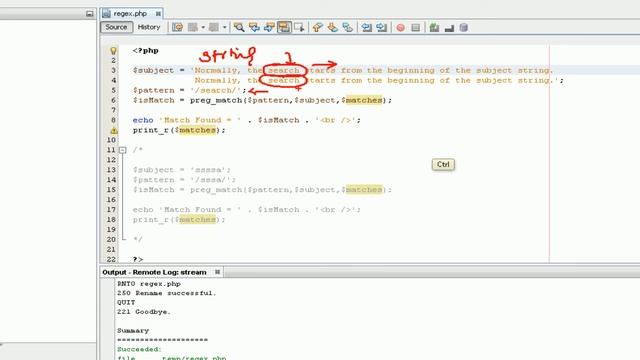Shift line left icon
The width and height of the screenshot is (640, 360).
point(367,27)
